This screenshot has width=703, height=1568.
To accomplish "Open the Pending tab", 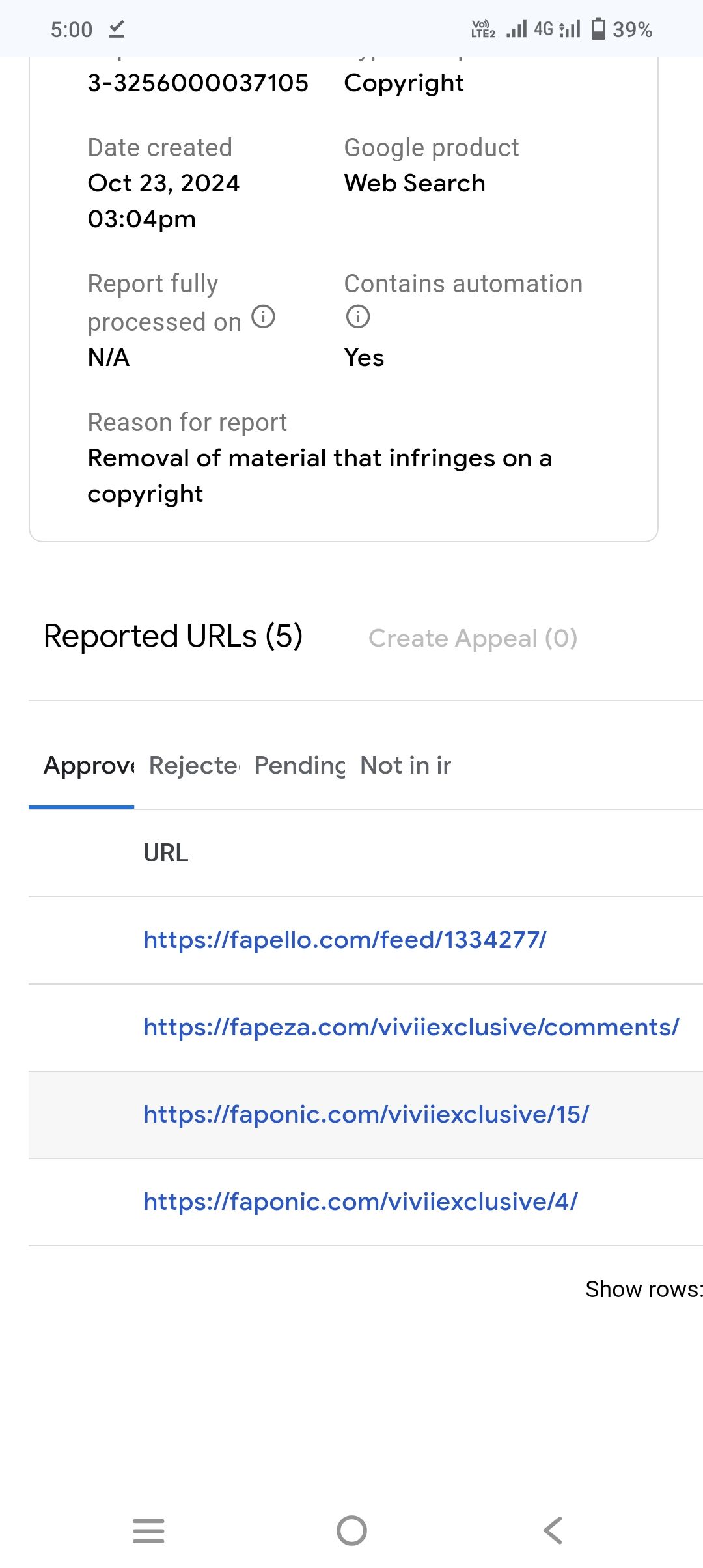I will click(x=299, y=766).
